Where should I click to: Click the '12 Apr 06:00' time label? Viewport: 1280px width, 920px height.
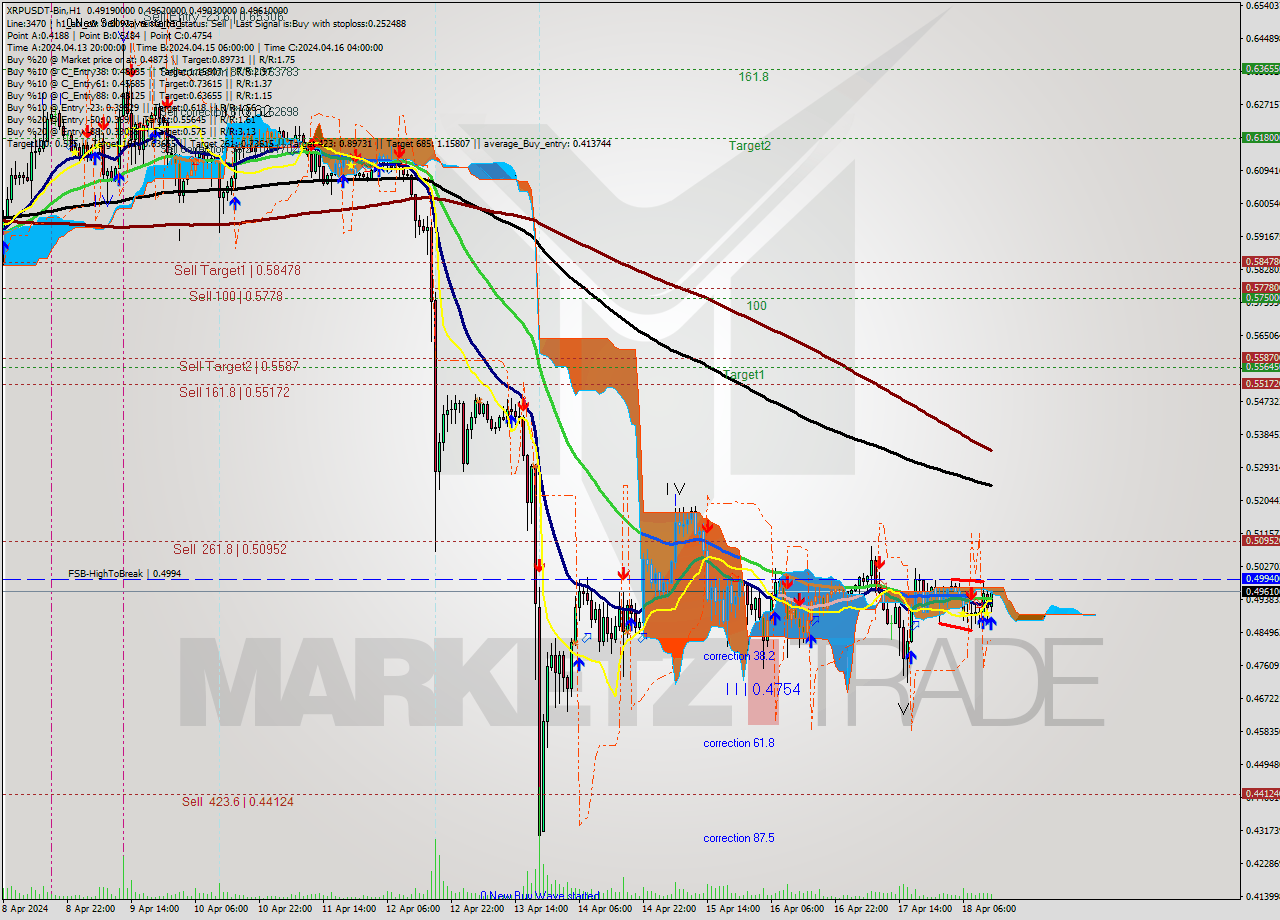[413, 910]
